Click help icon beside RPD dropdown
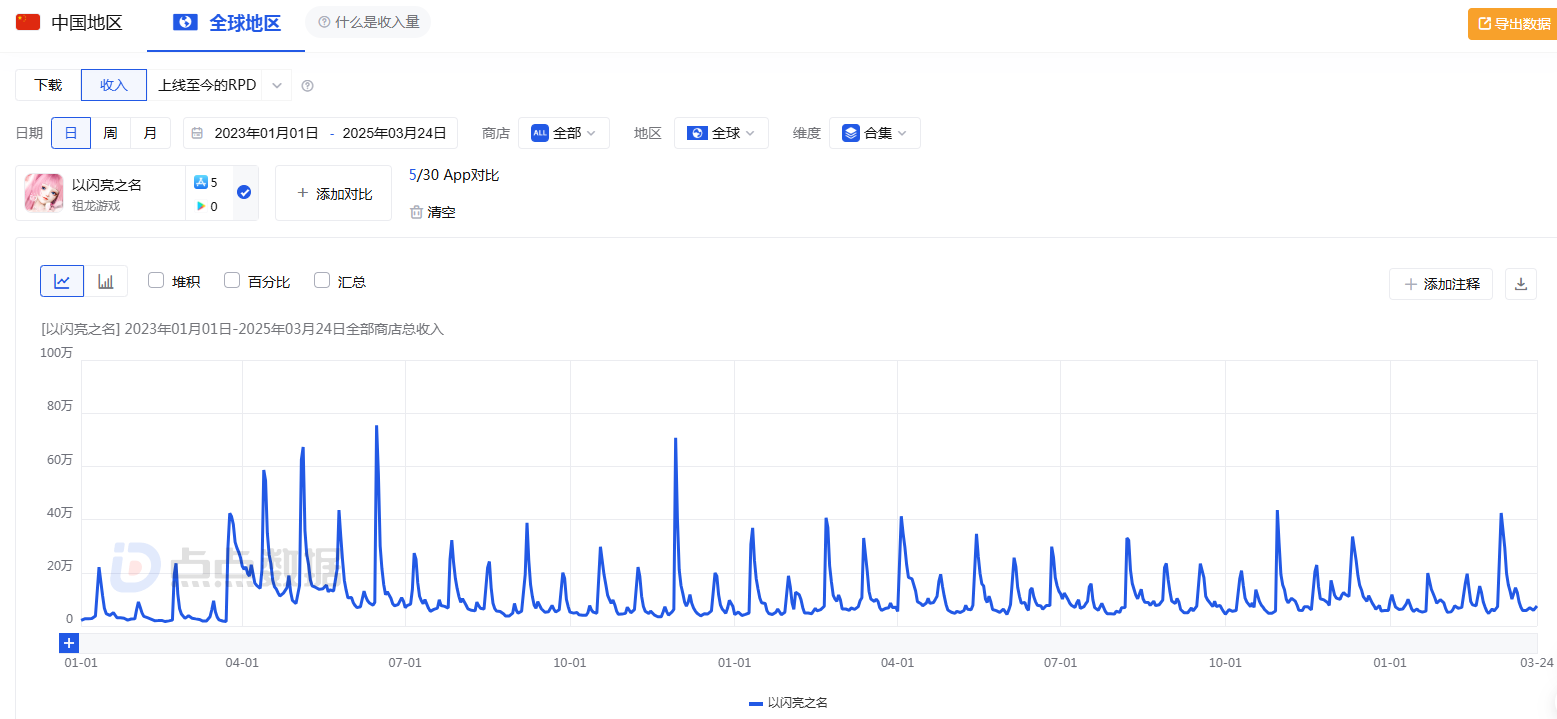 tap(308, 86)
